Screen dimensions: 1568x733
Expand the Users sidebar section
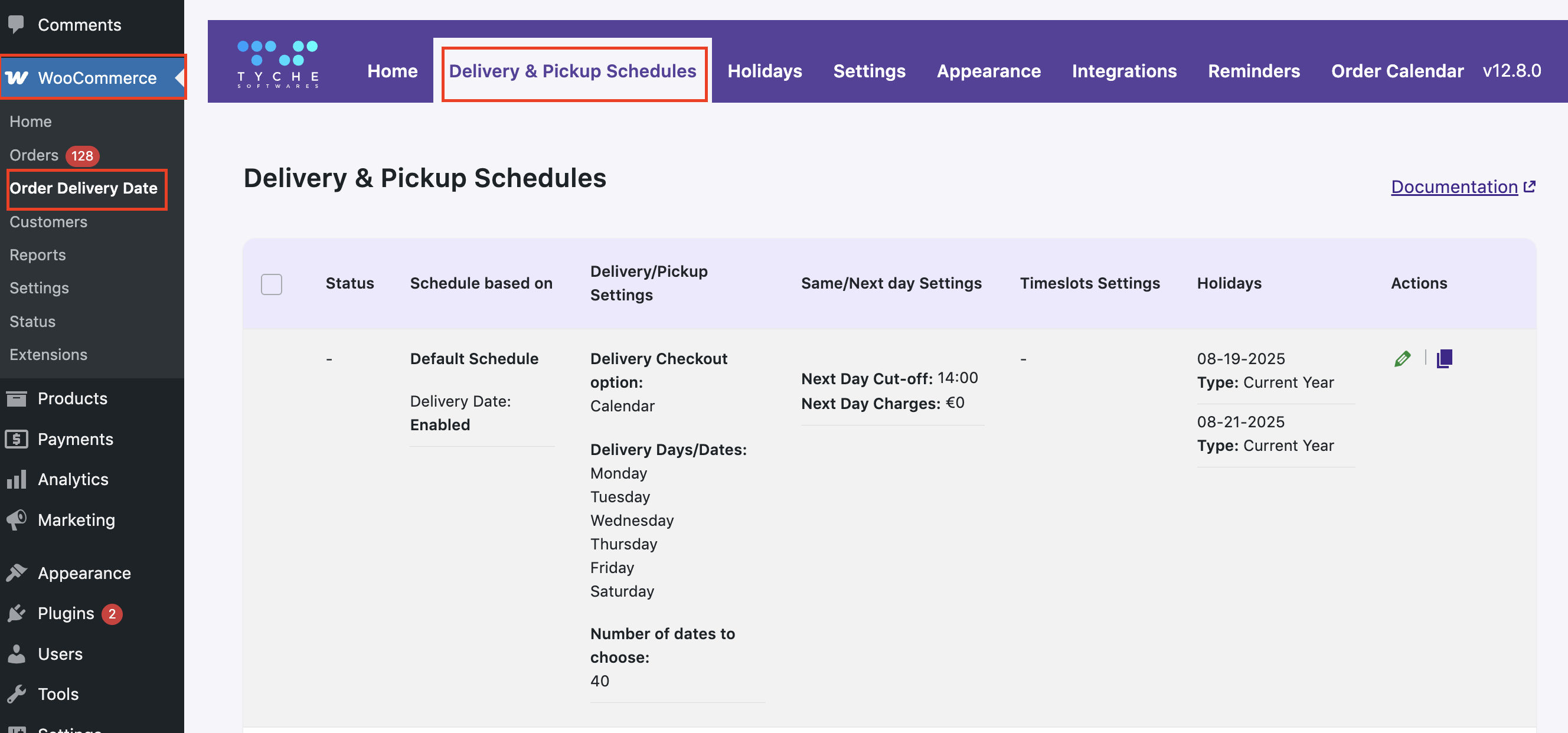[x=60, y=654]
